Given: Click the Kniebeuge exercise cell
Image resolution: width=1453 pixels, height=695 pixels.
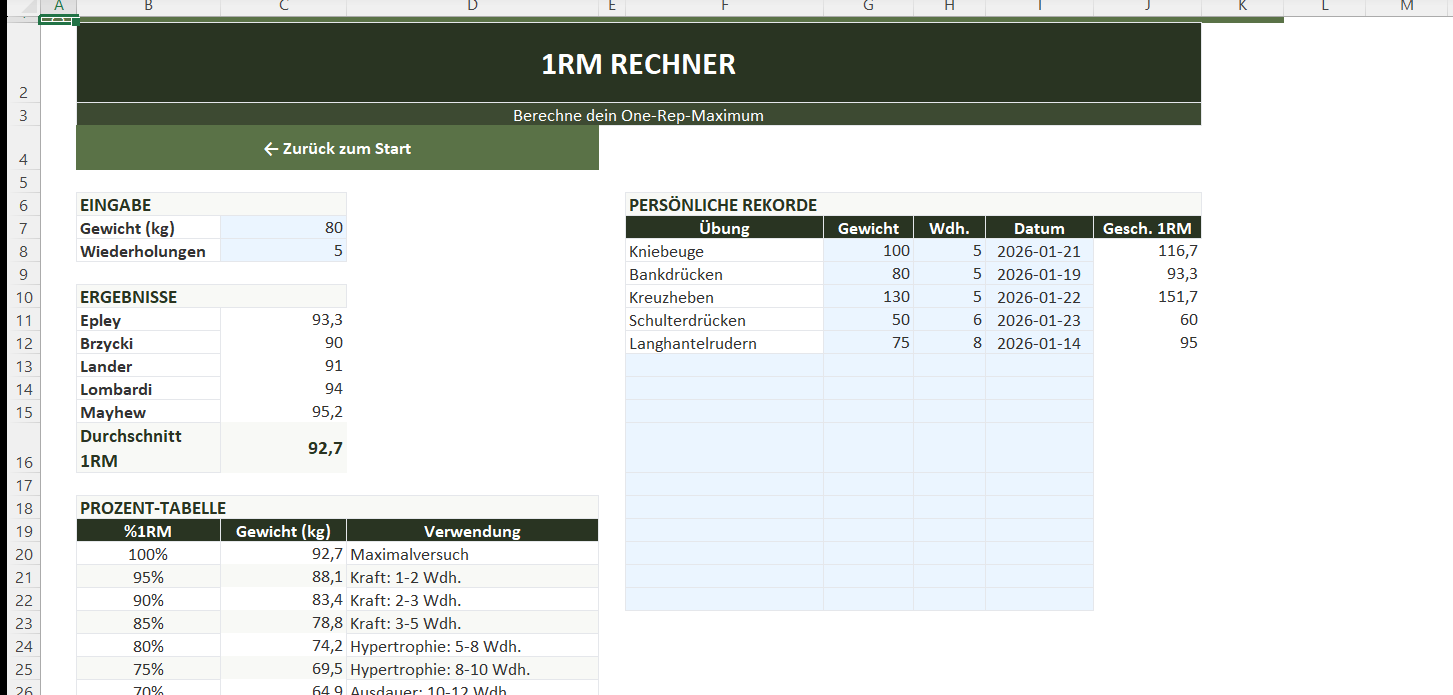Looking at the screenshot, I should coord(724,251).
